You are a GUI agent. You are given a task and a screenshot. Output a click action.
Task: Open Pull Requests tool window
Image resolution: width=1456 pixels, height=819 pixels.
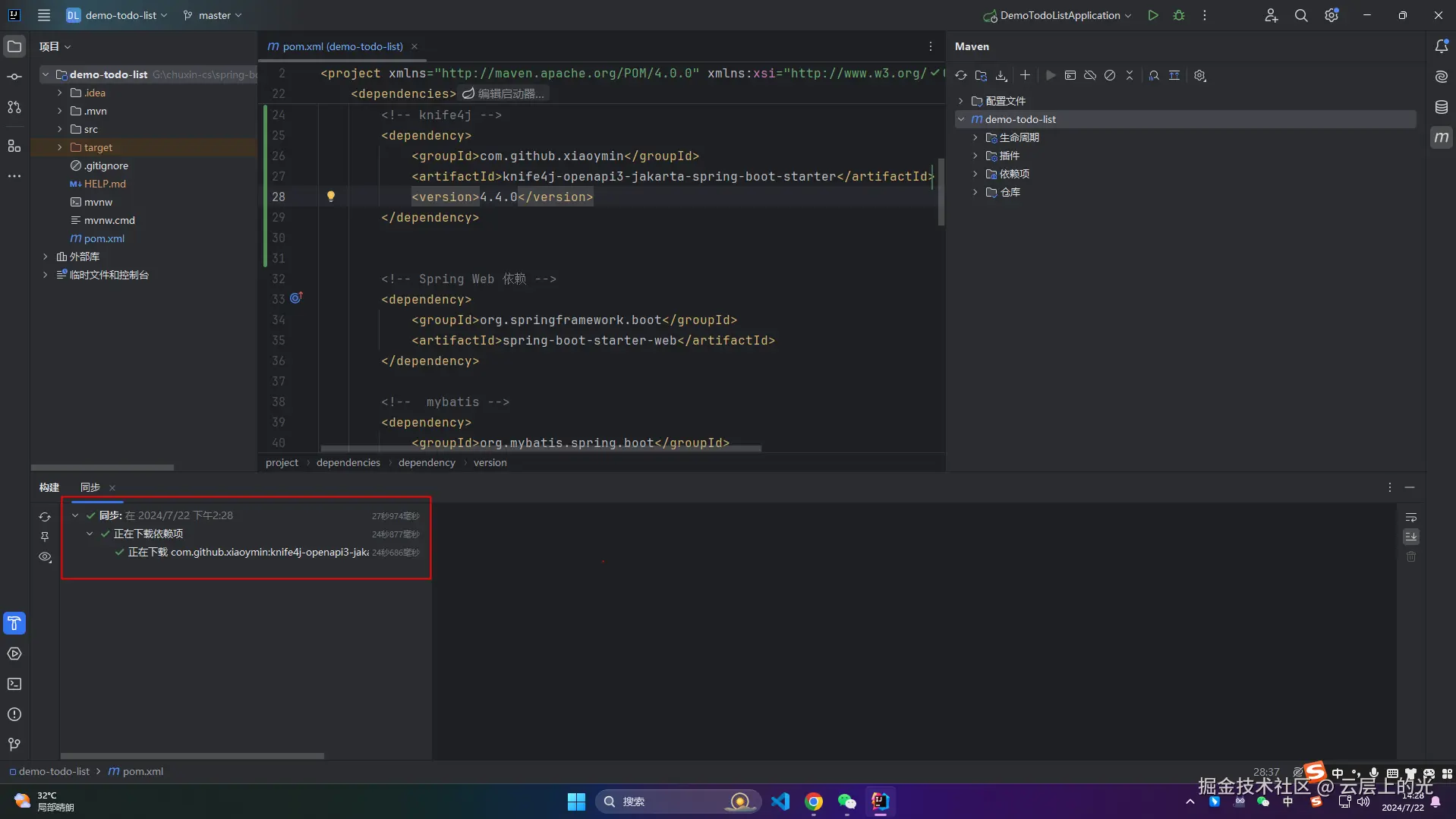tap(14, 107)
